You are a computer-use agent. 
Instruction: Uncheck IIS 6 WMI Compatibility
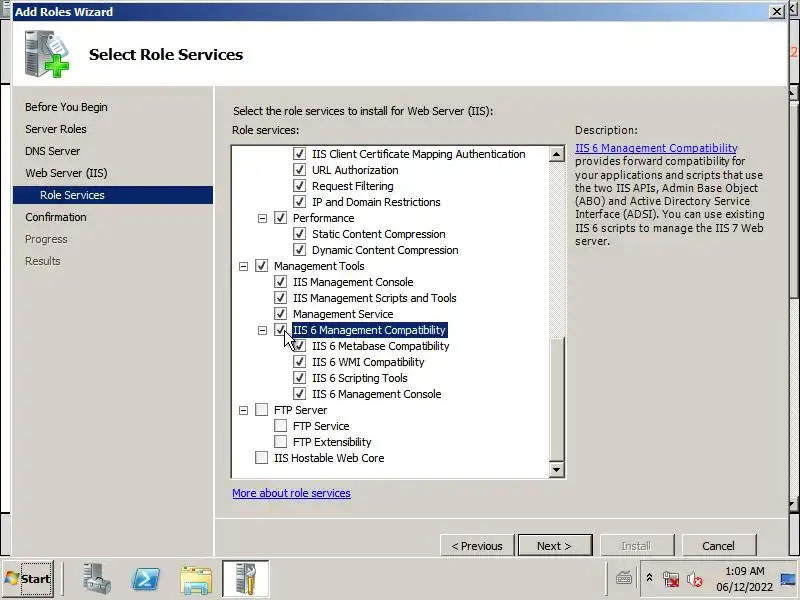click(299, 362)
